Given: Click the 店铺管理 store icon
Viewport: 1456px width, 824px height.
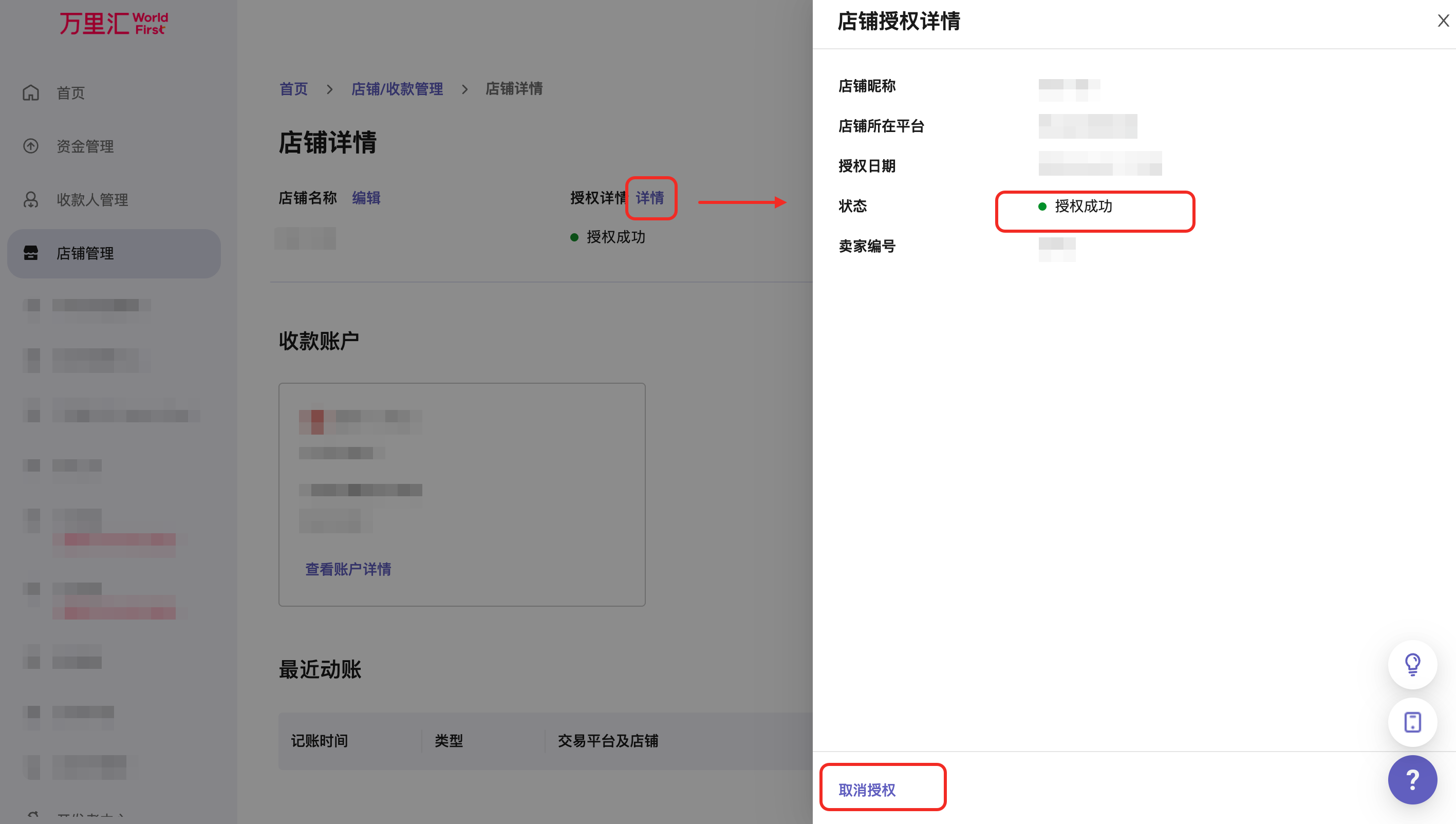Looking at the screenshot, I should pos(31,253).
